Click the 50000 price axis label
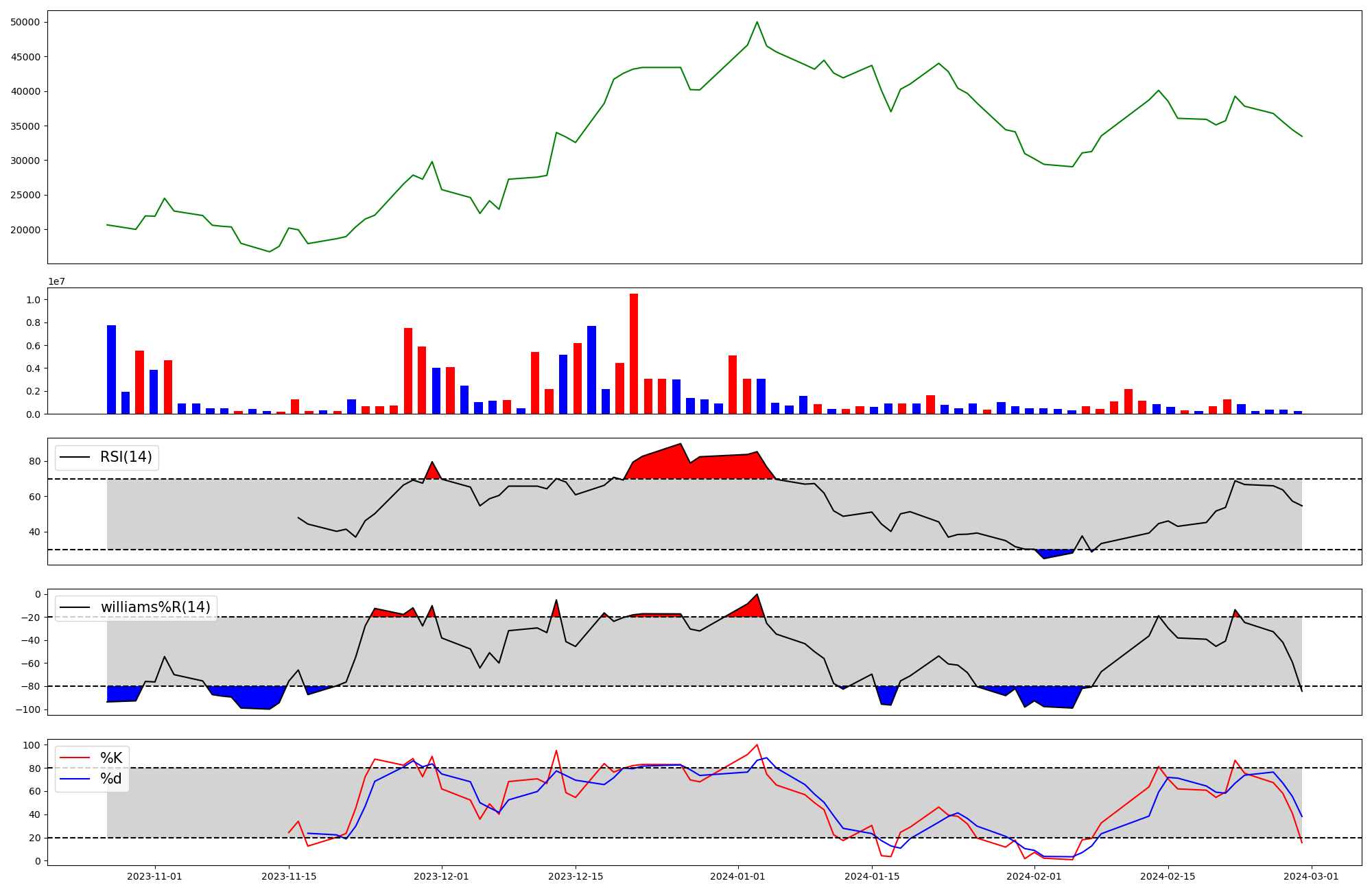Viewport: 1372px width, 892px height. coord(25,22)
